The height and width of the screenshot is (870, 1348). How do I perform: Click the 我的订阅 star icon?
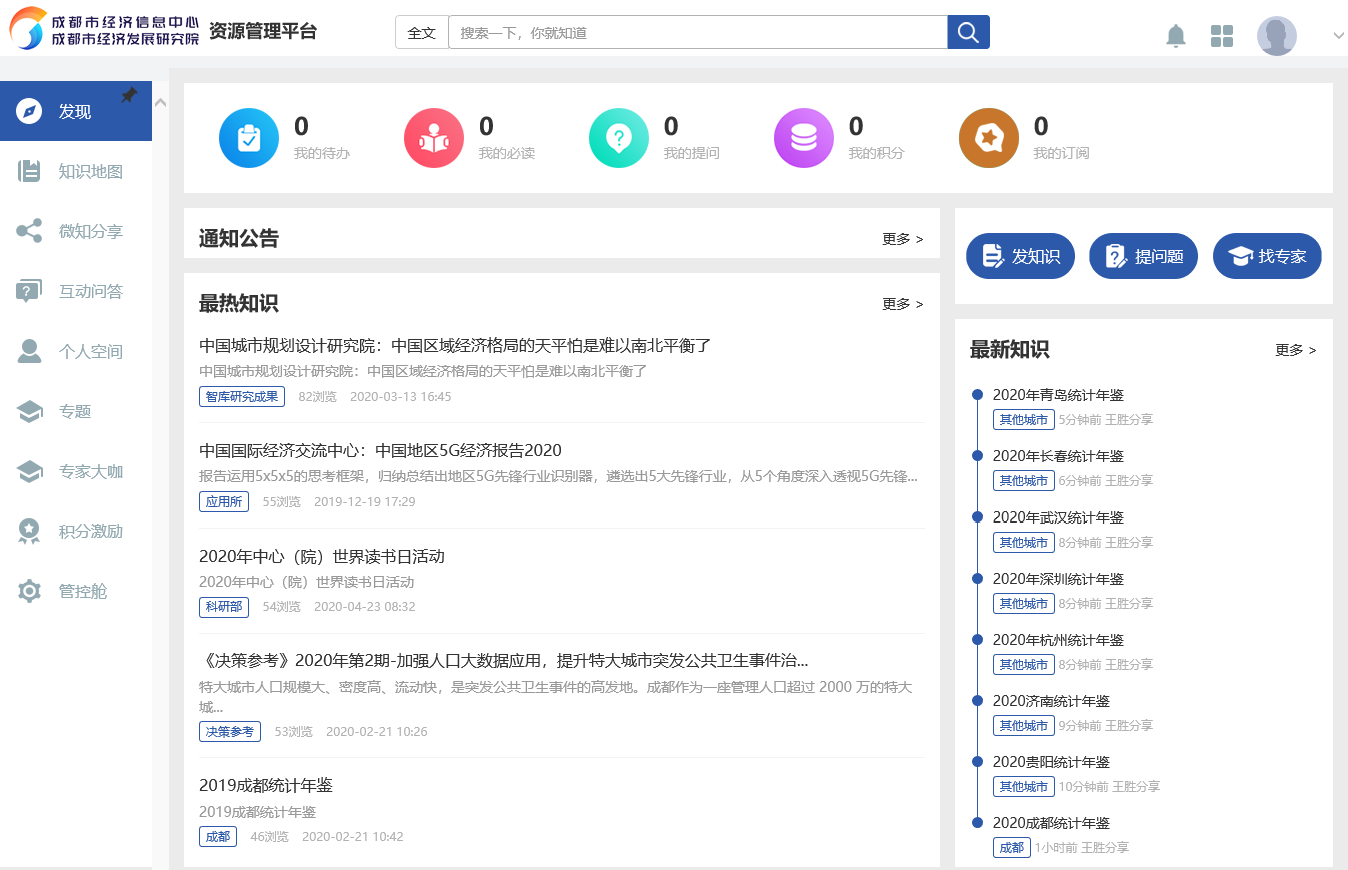(989, 138)
